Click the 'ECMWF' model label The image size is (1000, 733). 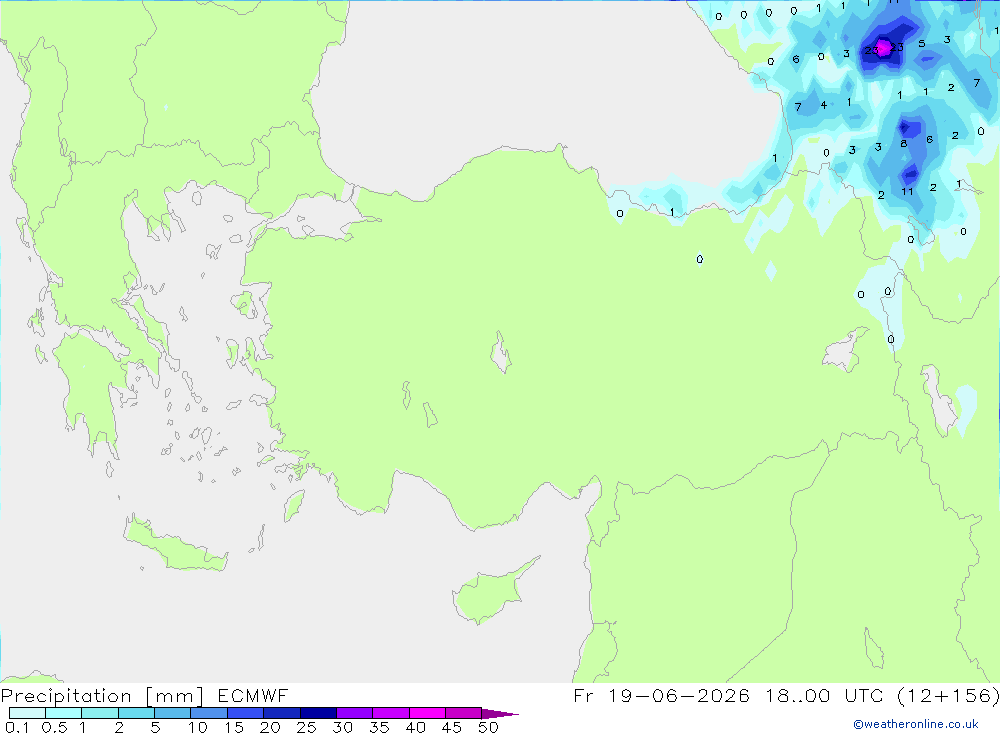pos(253,695)
